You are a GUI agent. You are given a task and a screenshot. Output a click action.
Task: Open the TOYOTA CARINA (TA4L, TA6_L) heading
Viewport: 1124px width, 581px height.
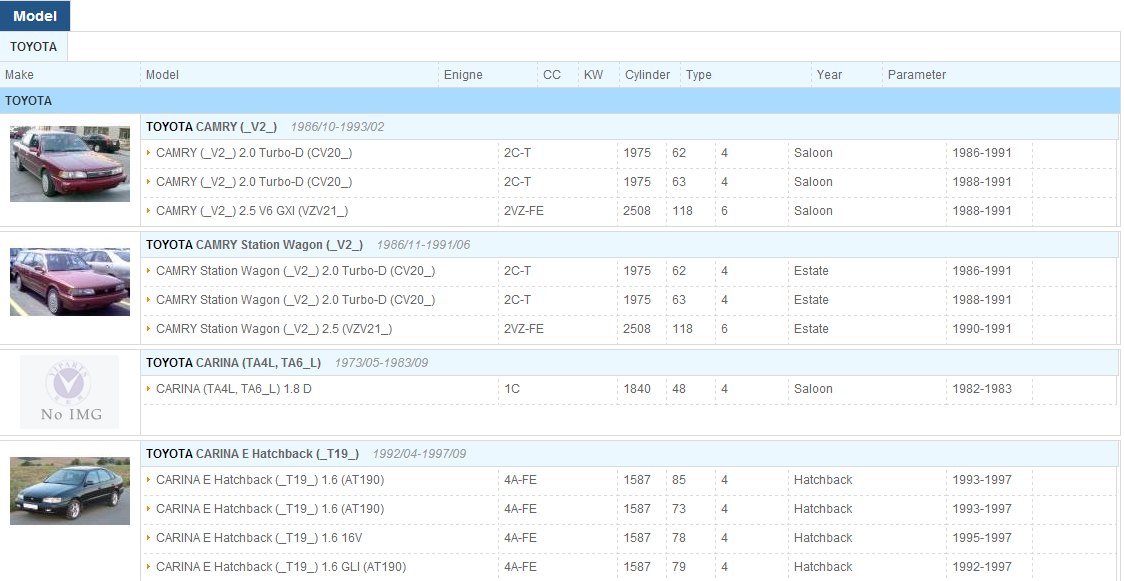tap(234, 362)
